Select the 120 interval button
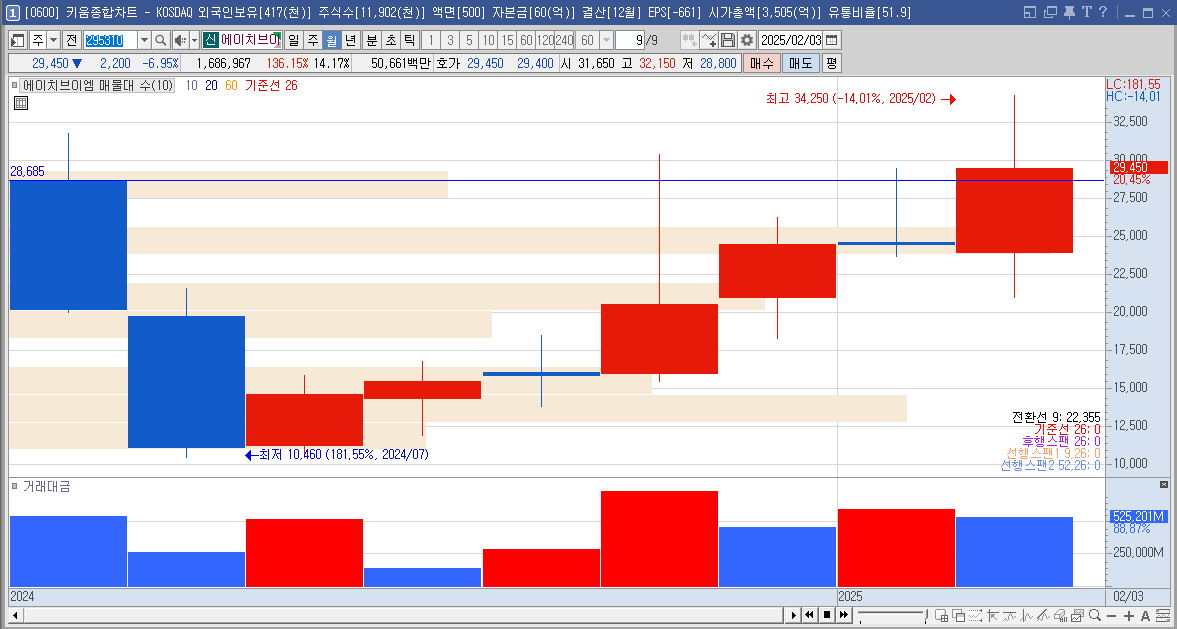Image resolution: width=1177 pixels, height=629 pixels. point(546,40)
